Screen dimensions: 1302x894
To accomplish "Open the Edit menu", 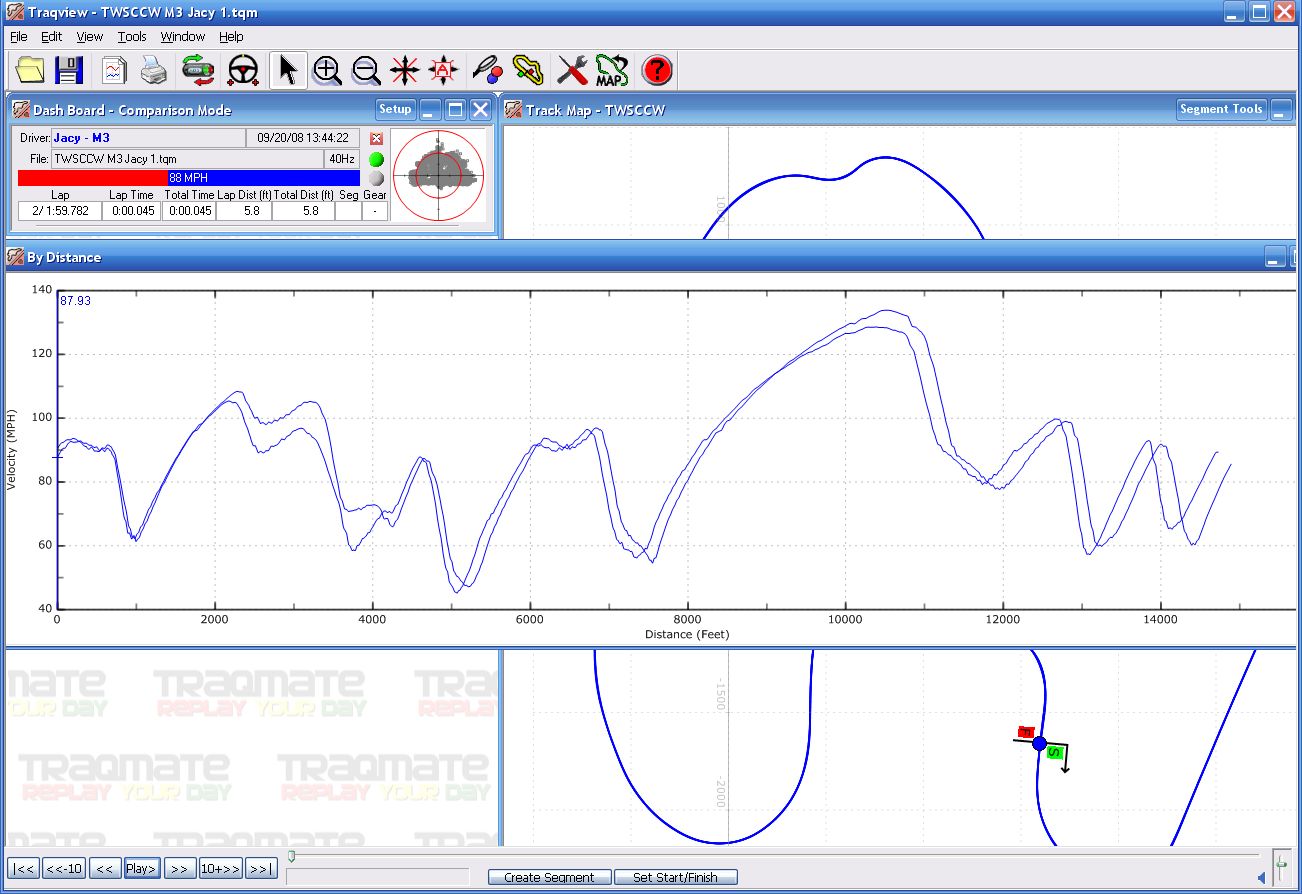I will (x=51, y=36).
